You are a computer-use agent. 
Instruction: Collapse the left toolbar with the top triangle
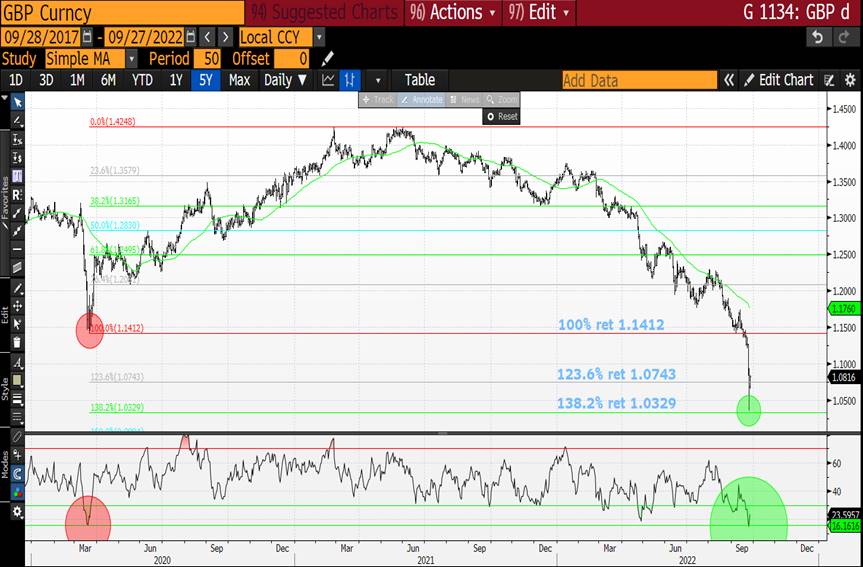pyautogui.click(x=5, y=98)
